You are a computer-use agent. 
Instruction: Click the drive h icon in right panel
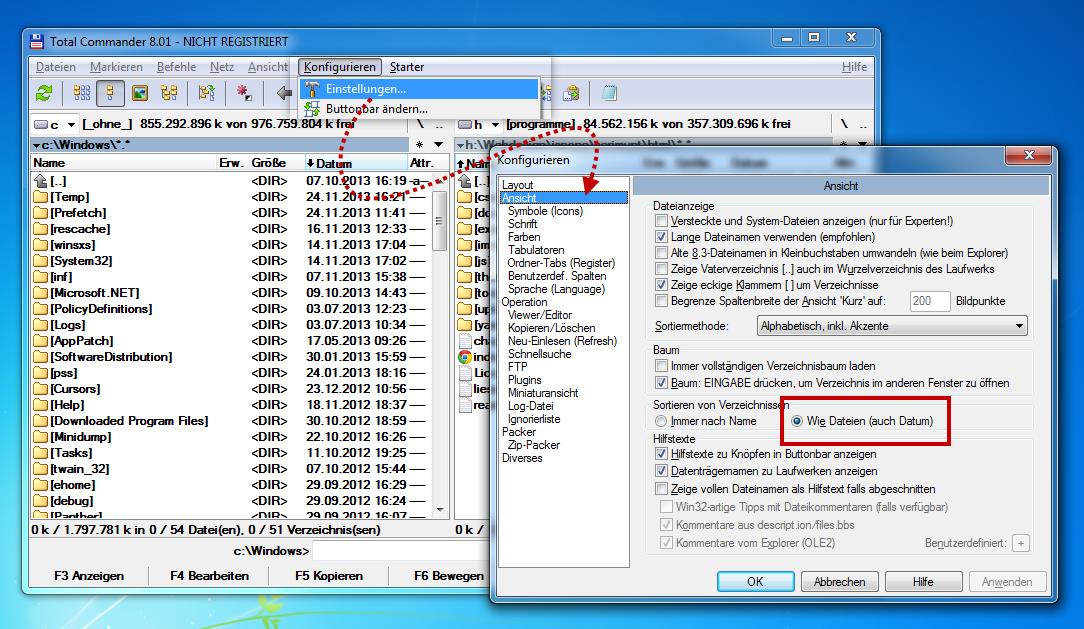465,124
